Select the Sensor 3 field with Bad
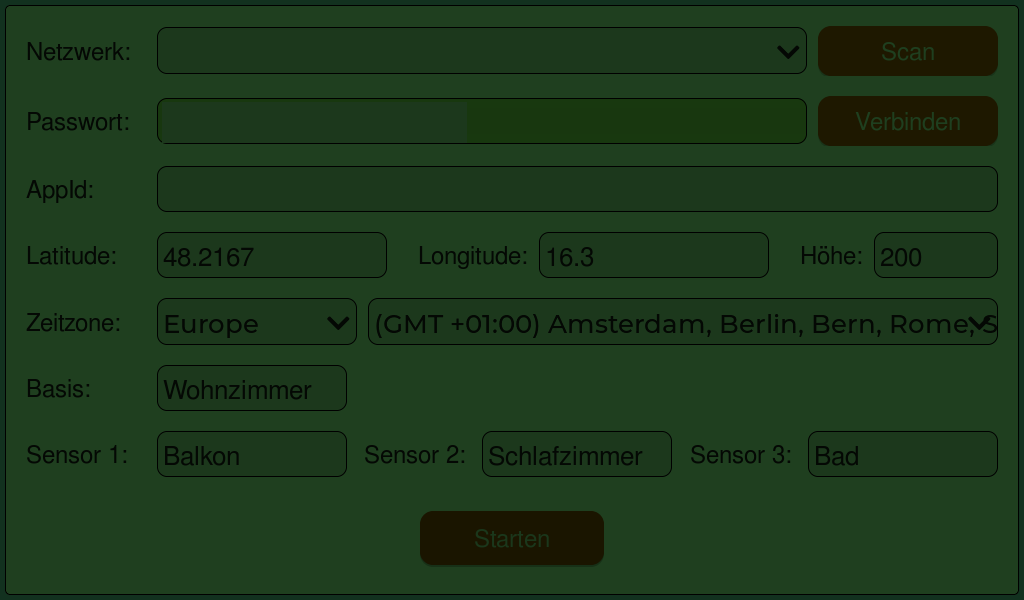 903,454
